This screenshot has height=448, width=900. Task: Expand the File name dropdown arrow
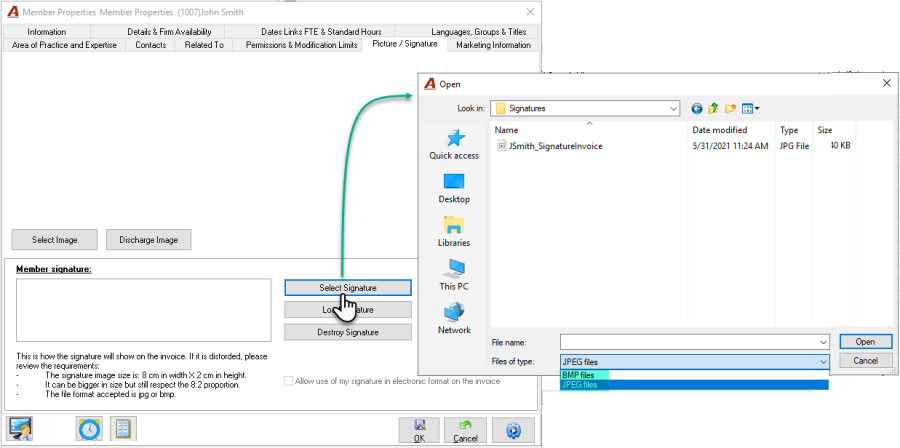click(x=824, y=342)
